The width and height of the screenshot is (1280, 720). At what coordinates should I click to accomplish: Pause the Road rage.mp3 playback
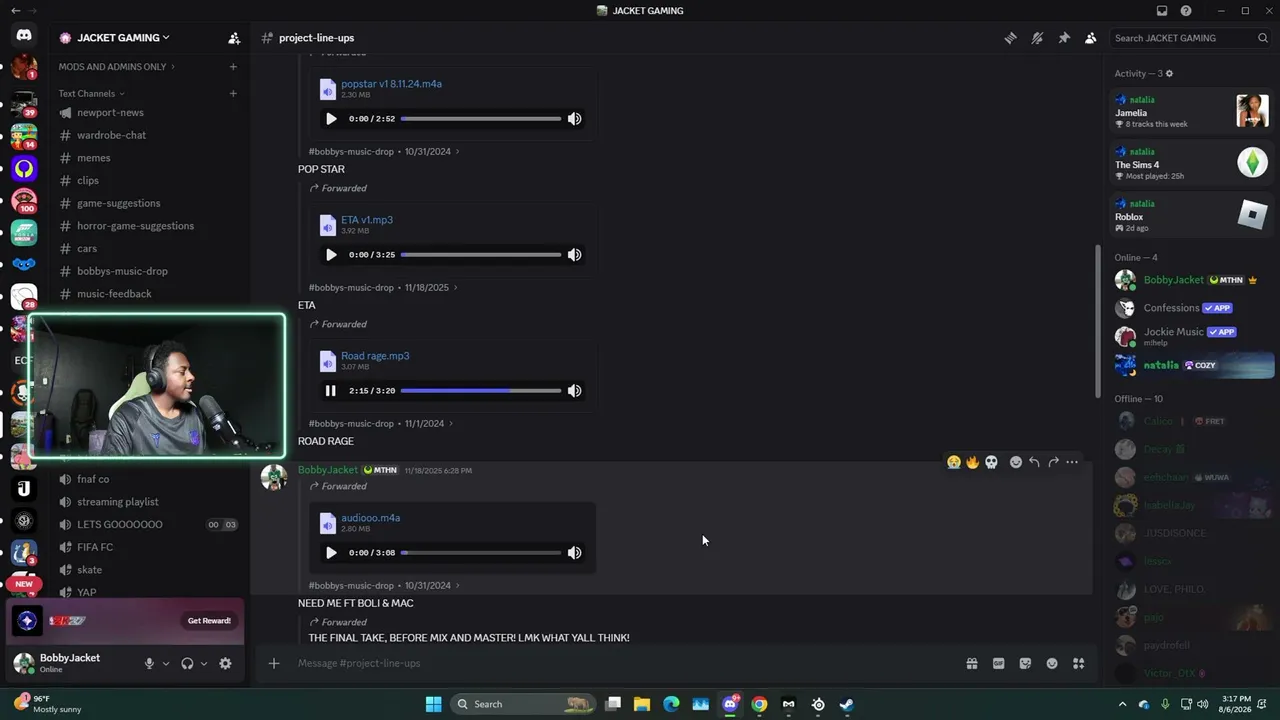(x=331, y=391)
